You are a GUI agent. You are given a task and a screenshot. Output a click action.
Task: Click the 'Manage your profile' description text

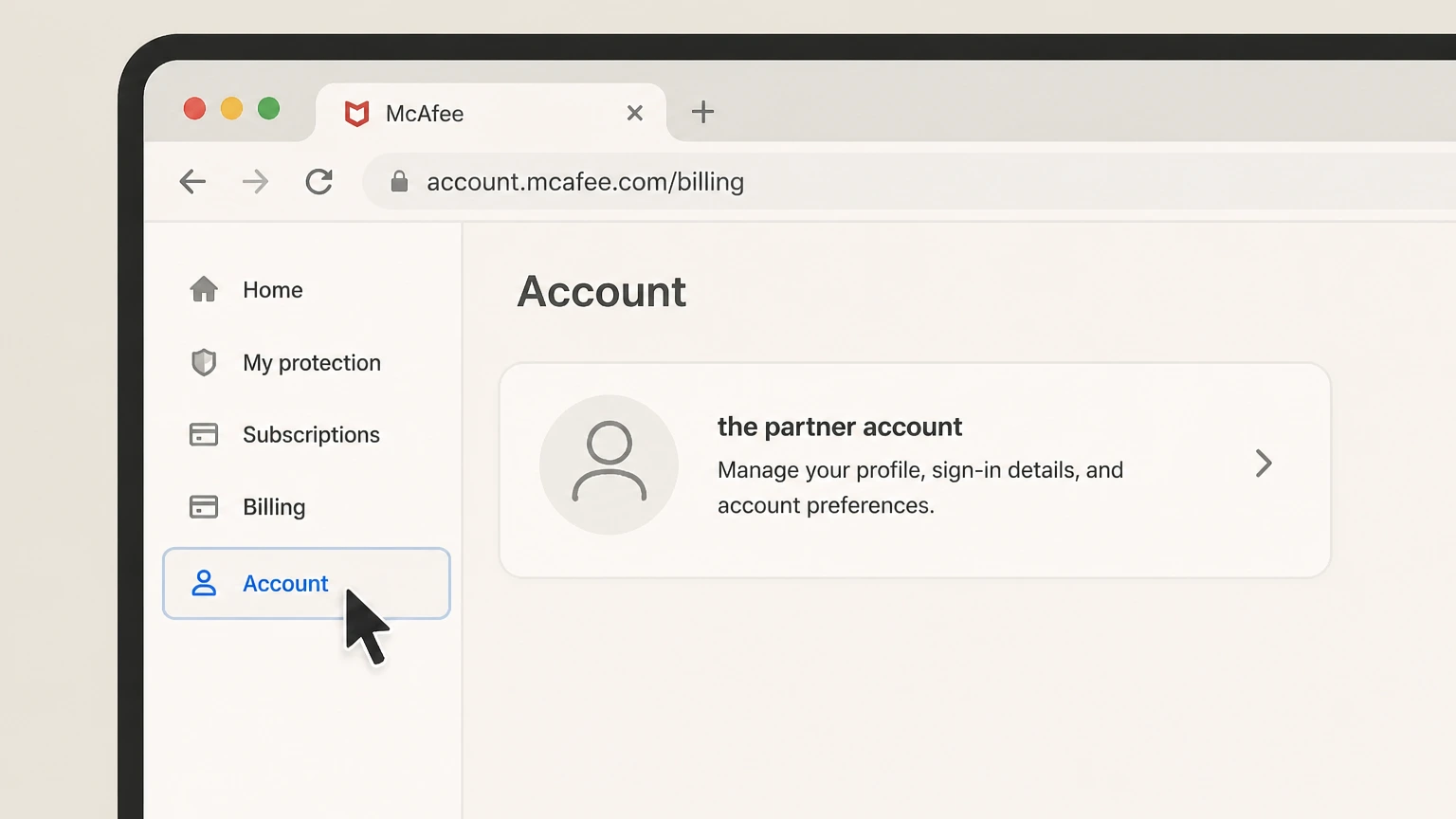[920, 487]
